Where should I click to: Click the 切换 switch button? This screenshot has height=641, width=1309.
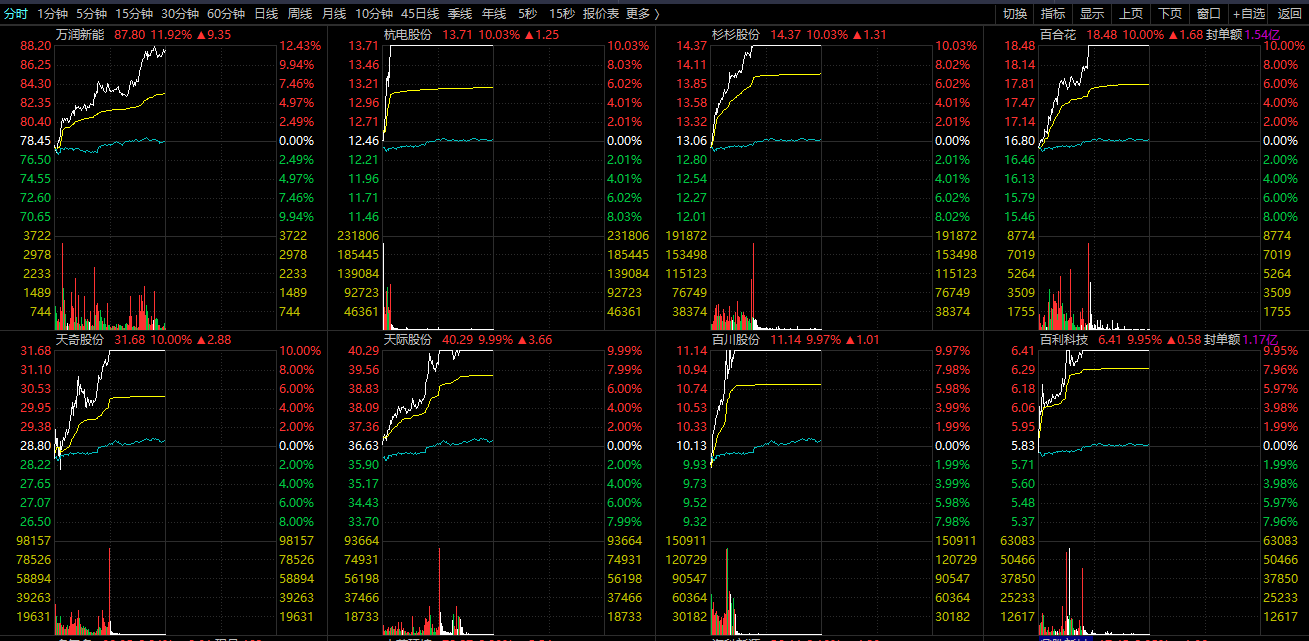click(1015, 14)
